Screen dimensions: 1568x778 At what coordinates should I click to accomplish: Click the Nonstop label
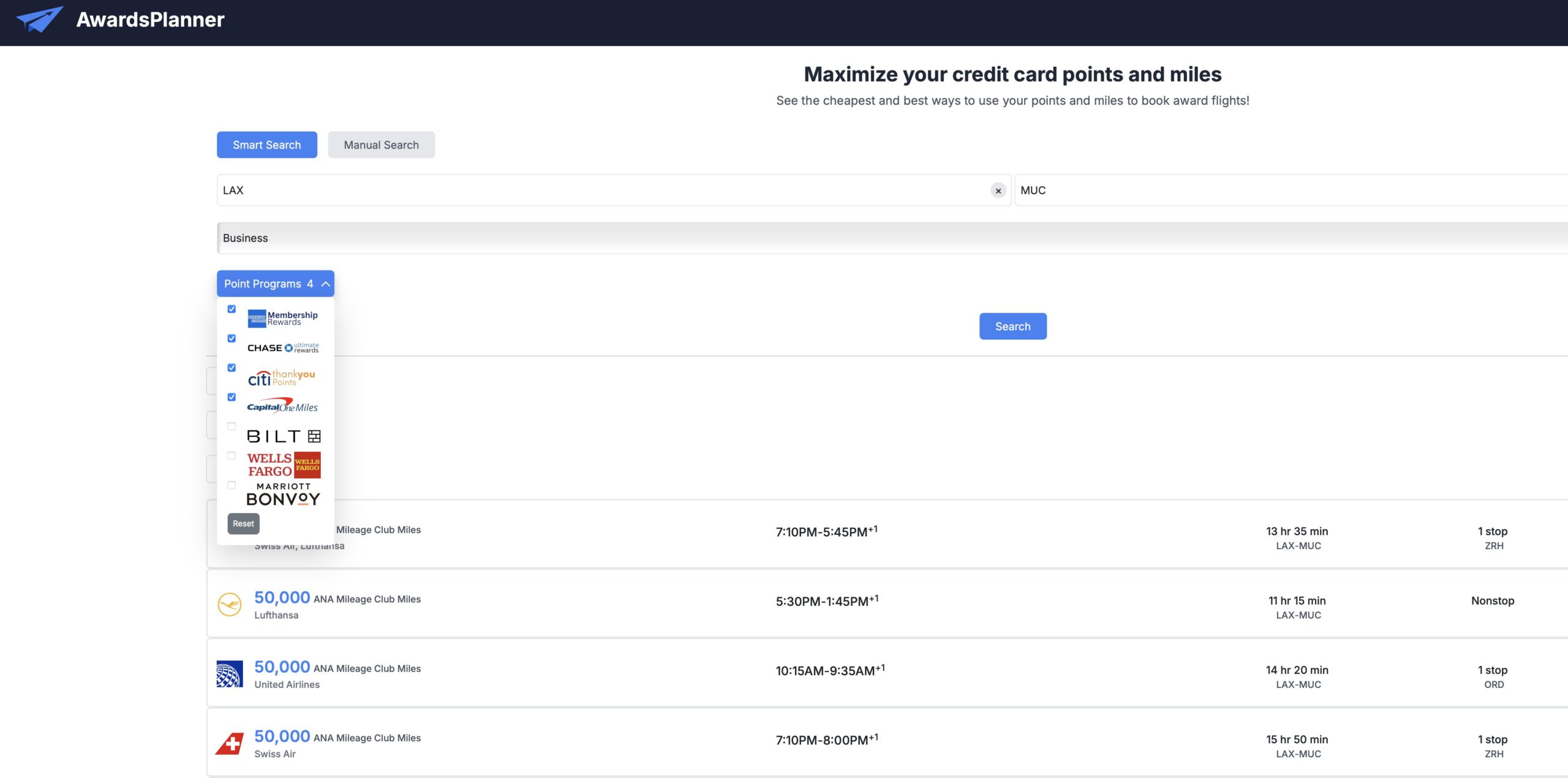click(1493, 600)
